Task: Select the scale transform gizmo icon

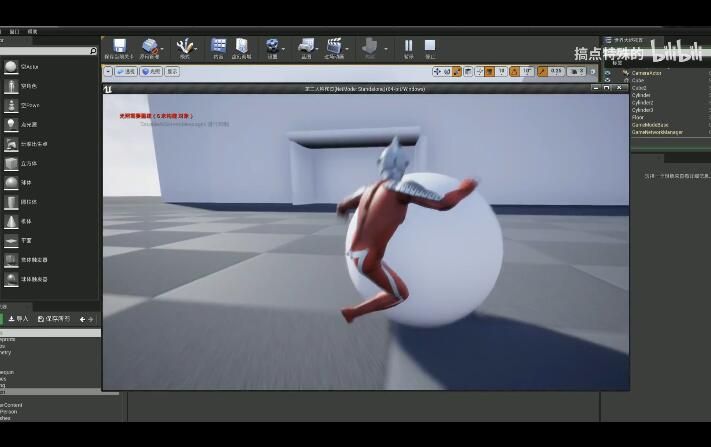Action: (457, 71)
